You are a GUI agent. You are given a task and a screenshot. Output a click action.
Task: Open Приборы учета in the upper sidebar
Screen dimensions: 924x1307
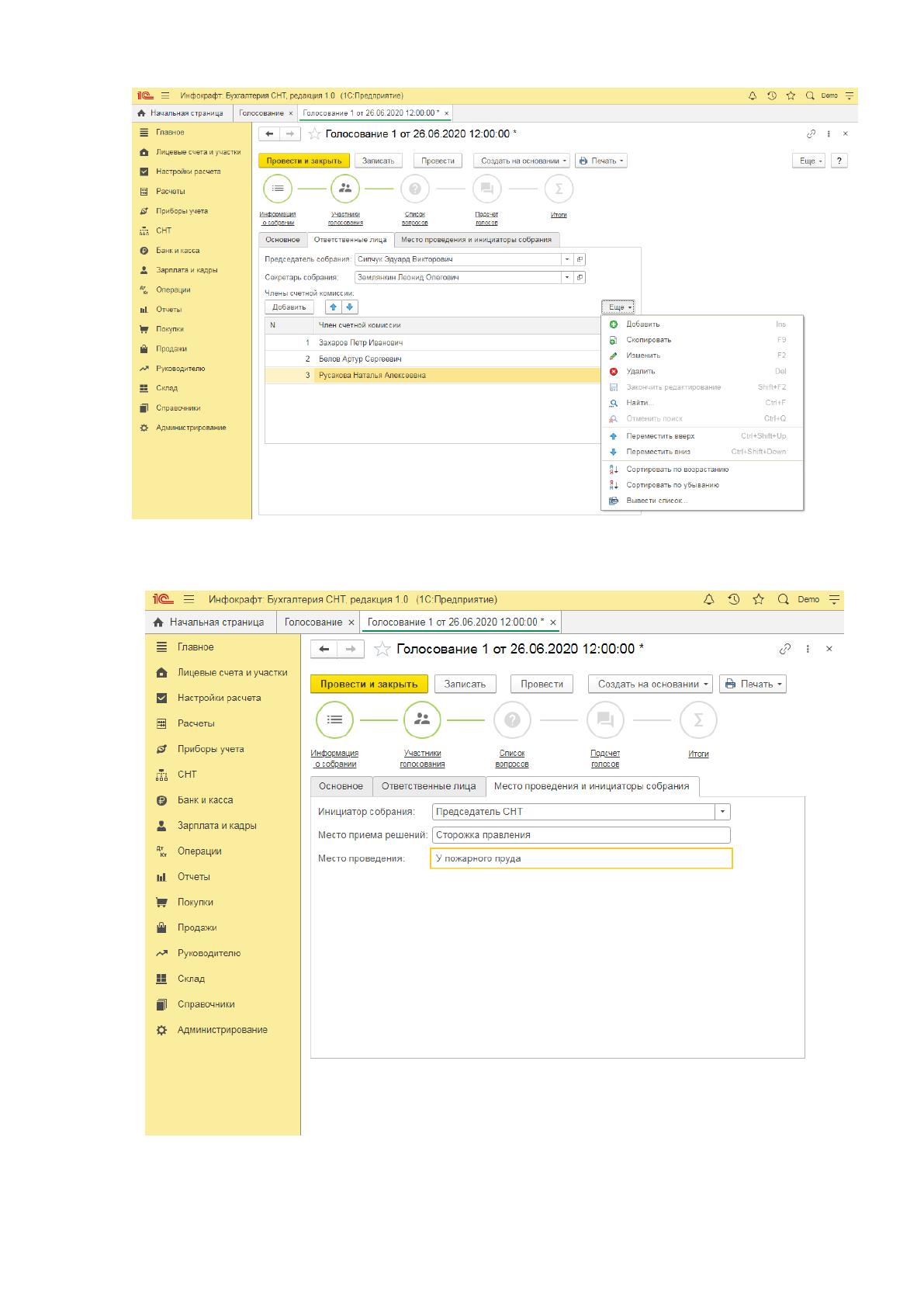[182, 211]
